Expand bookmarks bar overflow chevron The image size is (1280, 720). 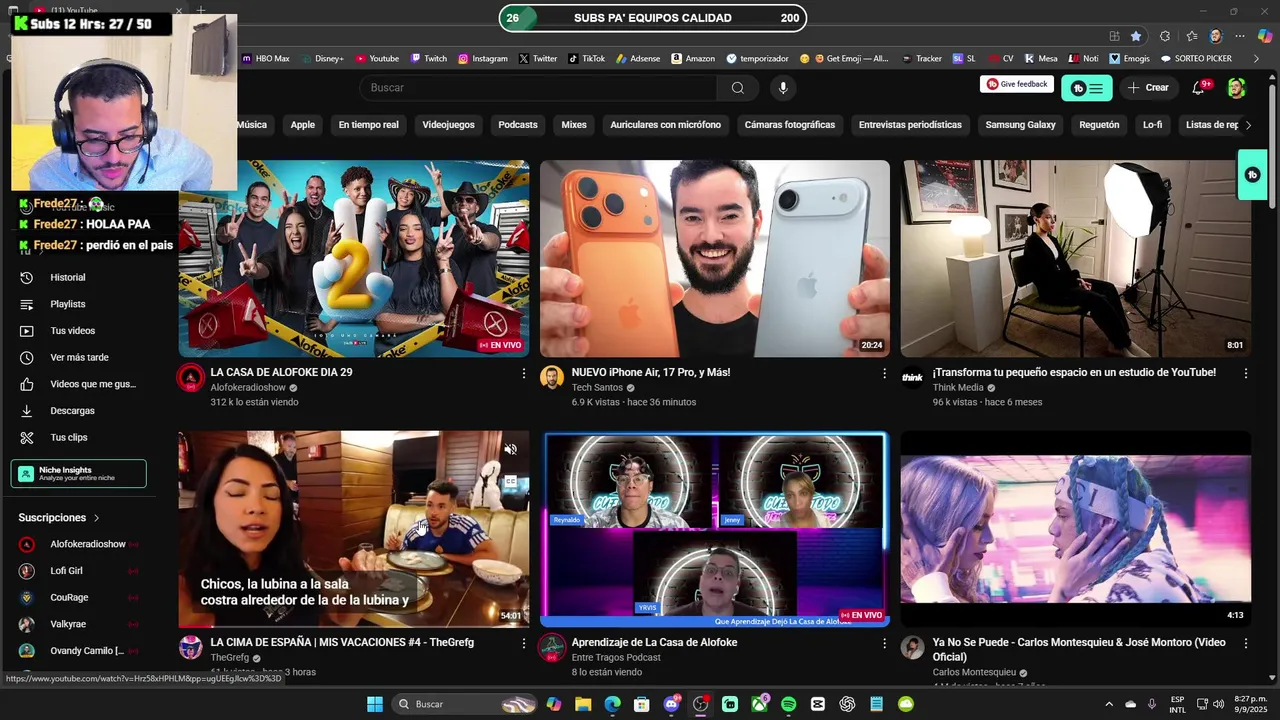[1256, 59]
